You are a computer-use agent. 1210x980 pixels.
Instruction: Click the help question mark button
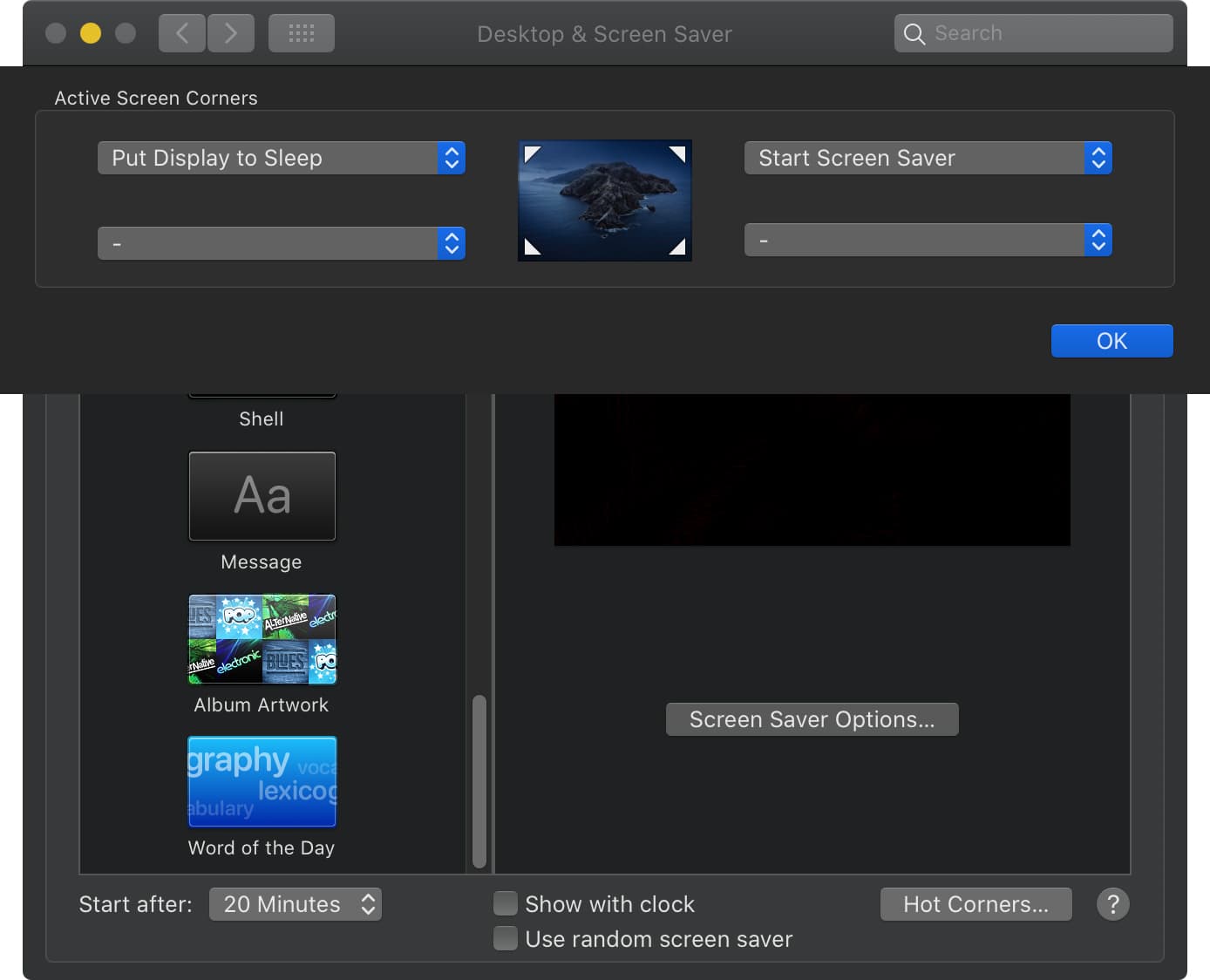tap(1112, 904)
